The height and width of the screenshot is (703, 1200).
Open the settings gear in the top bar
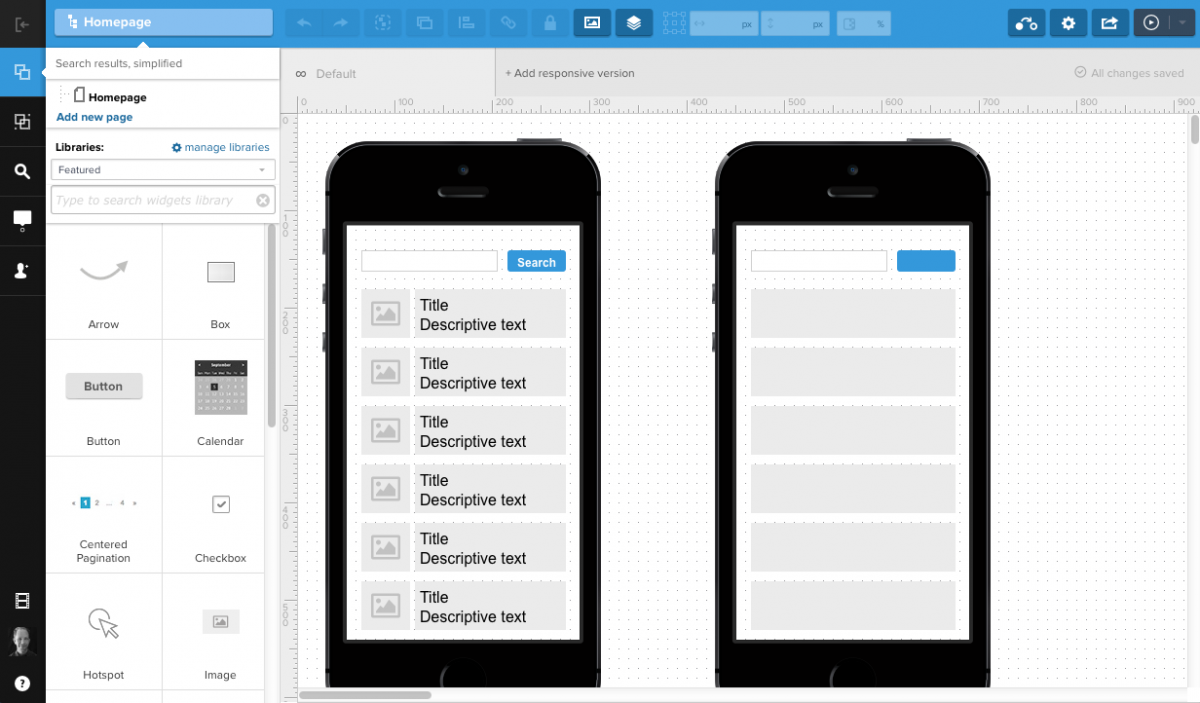pyautogui.click(x=1068, y=23)
